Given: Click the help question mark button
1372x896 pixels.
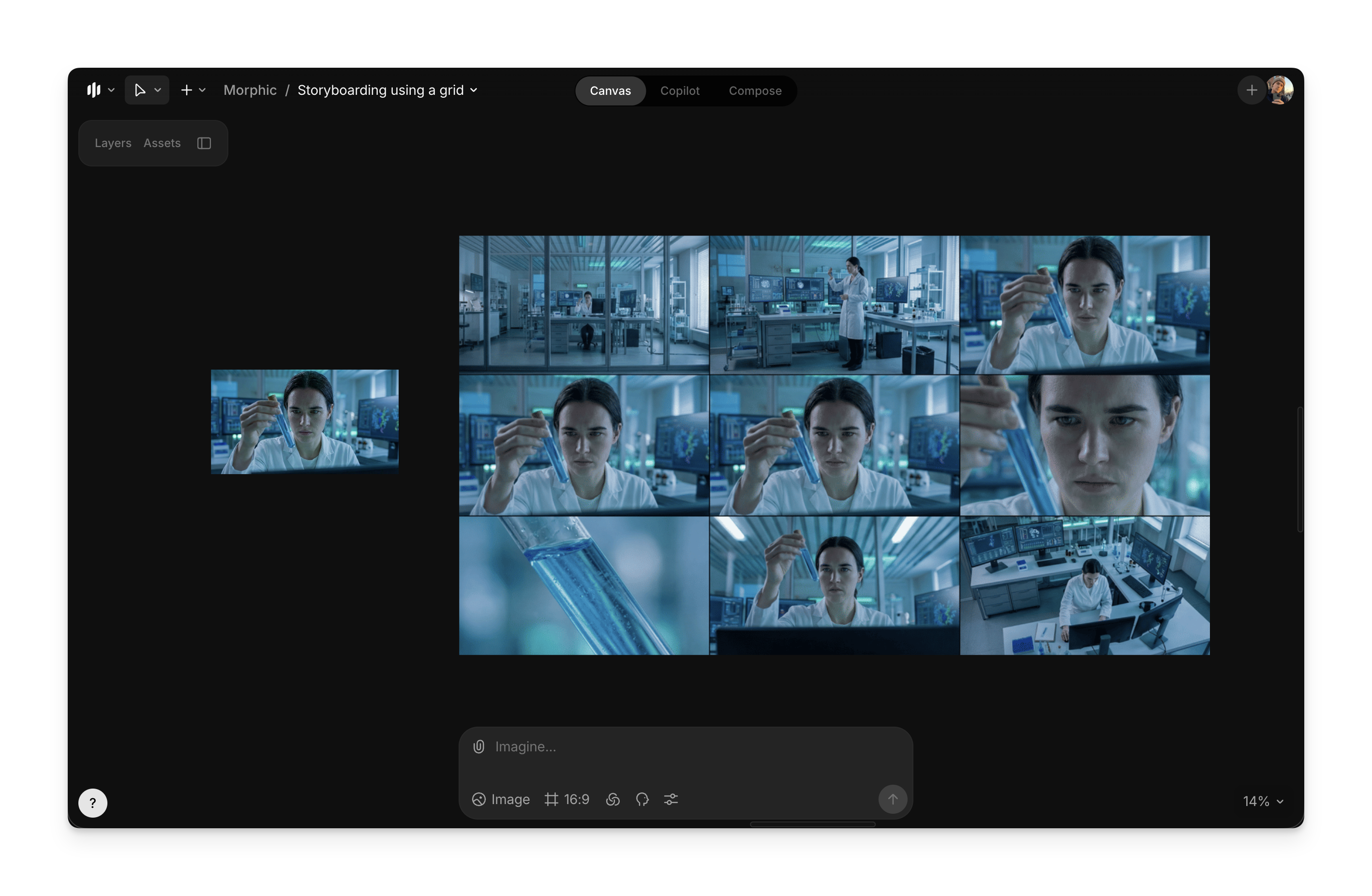Looking at the screenshot, I should pyautogui.click(x=93, y=803).
